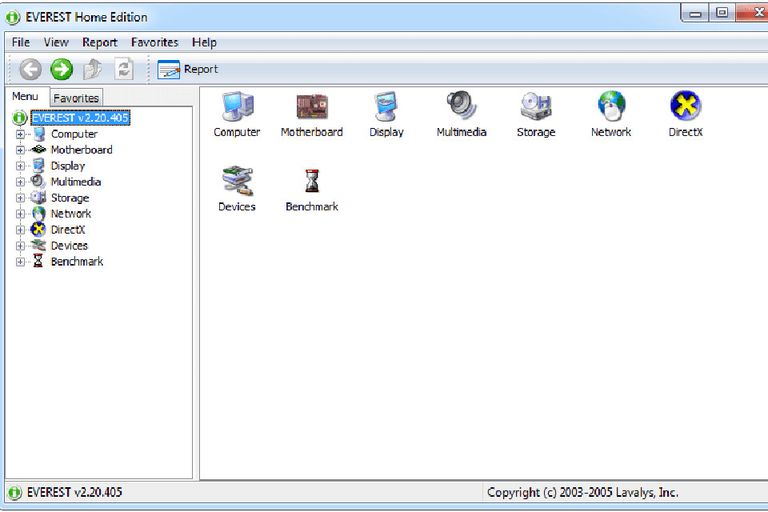Open the Multimedia speaker icon in the main pane
Screen dimensions: 768x512
[x=461, y=105]
